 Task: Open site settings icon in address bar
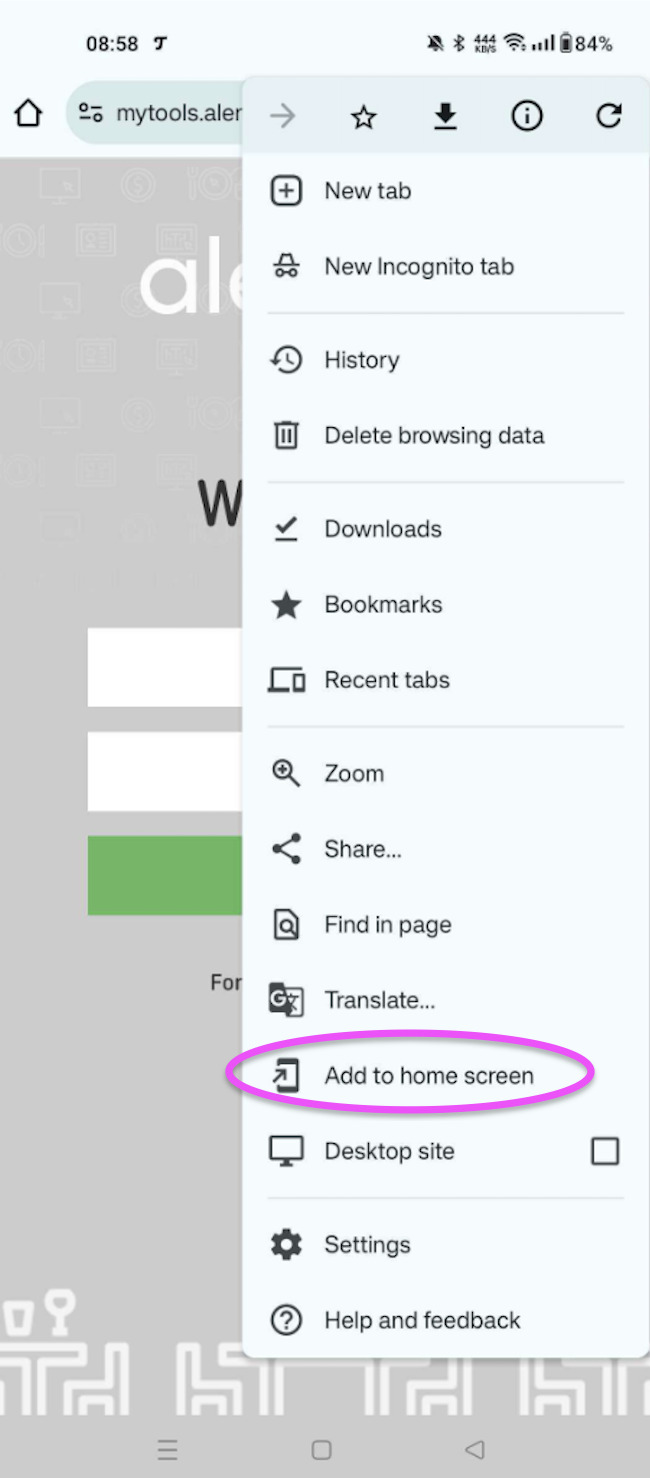[91, 113]
